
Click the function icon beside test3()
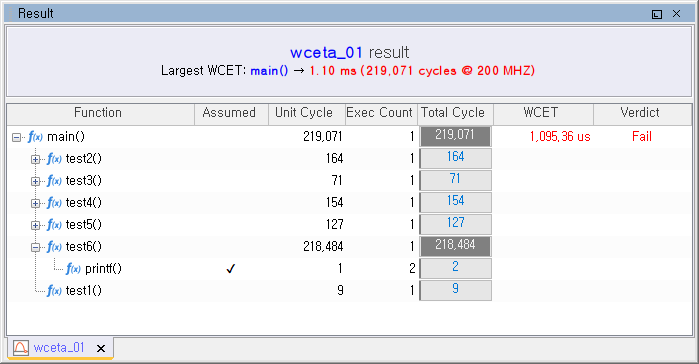54,180
